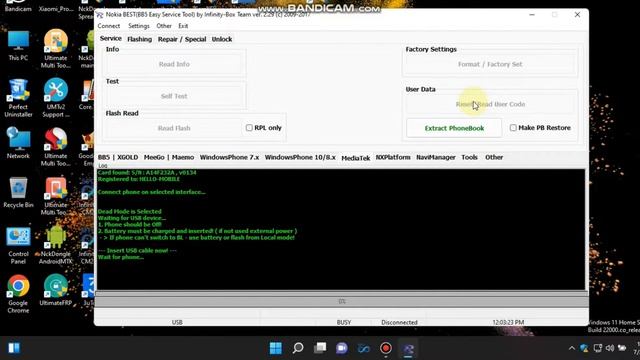Launch UltimateFRP desktop icon

tap(56, 290)
